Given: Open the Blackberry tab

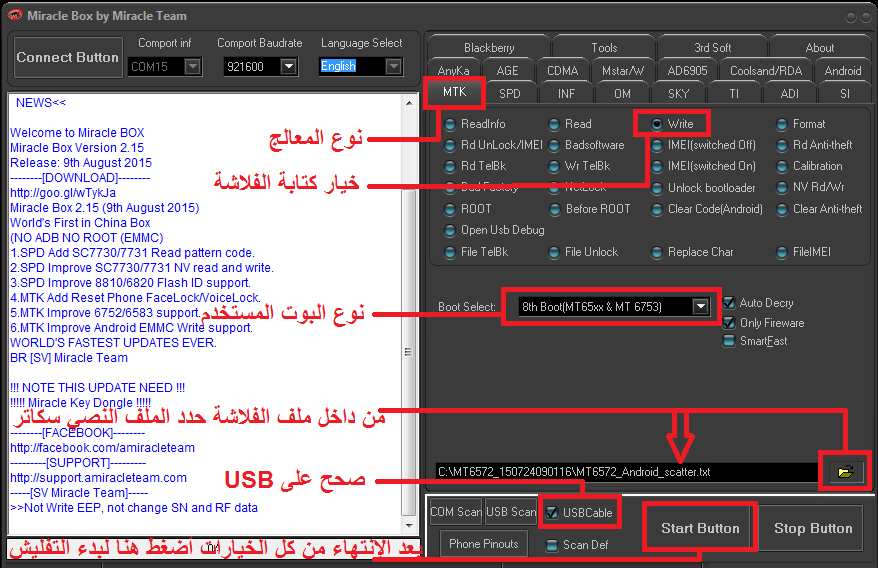Looking at the screenshot, I should (489, 48).
